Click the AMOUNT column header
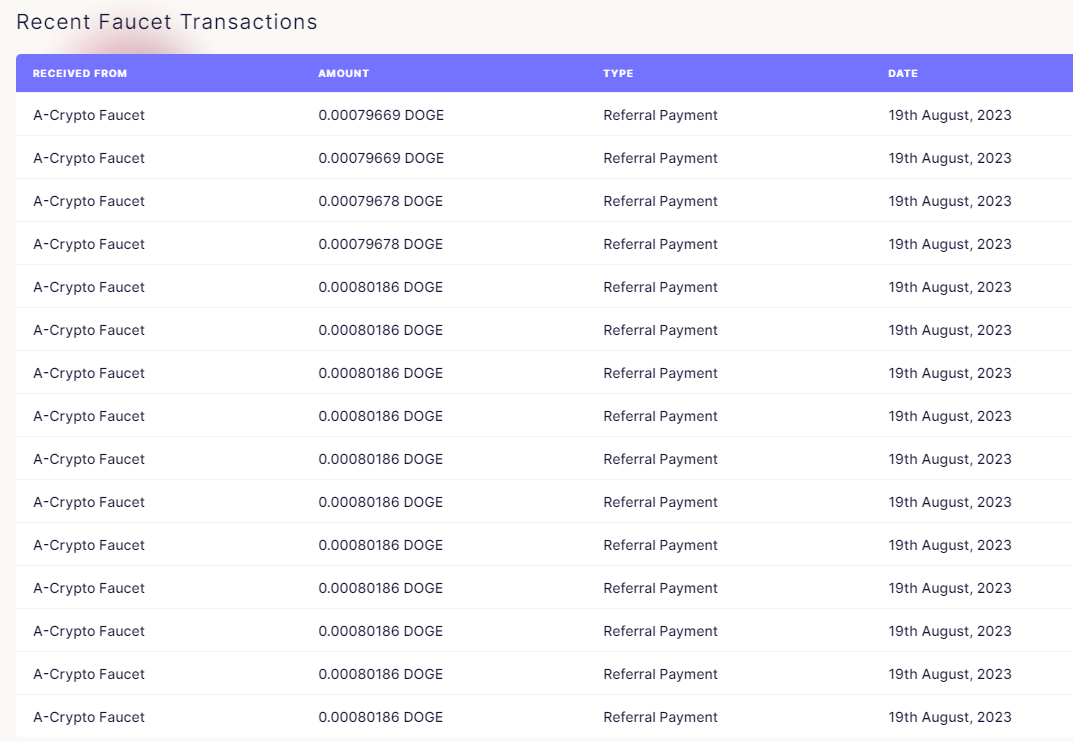 click(x=344, y=73)
